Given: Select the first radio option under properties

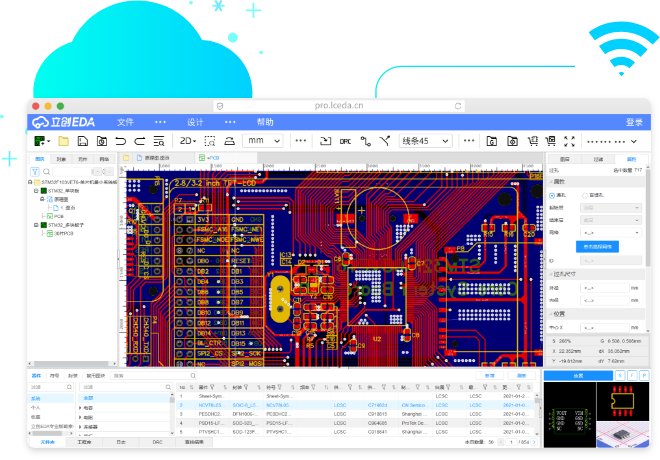Looking at the screenshot, I should [x=553, y=194].
